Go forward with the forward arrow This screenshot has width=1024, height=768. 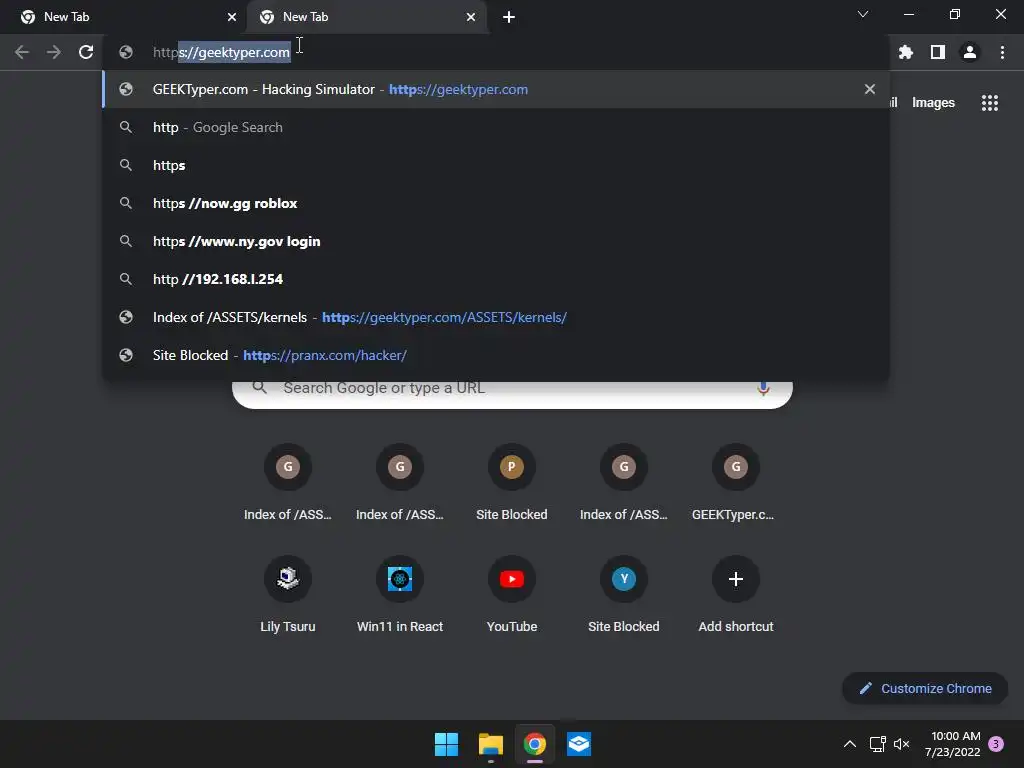coord(54,52)
